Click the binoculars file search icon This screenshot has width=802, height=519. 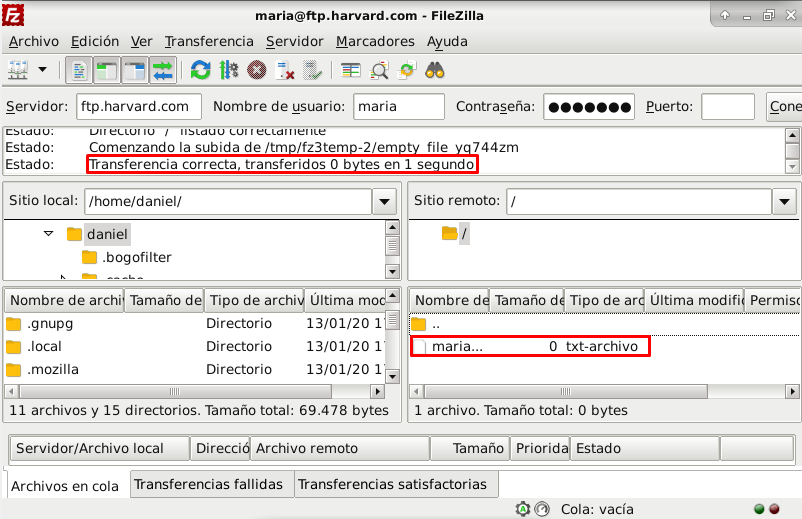(435, 70)
